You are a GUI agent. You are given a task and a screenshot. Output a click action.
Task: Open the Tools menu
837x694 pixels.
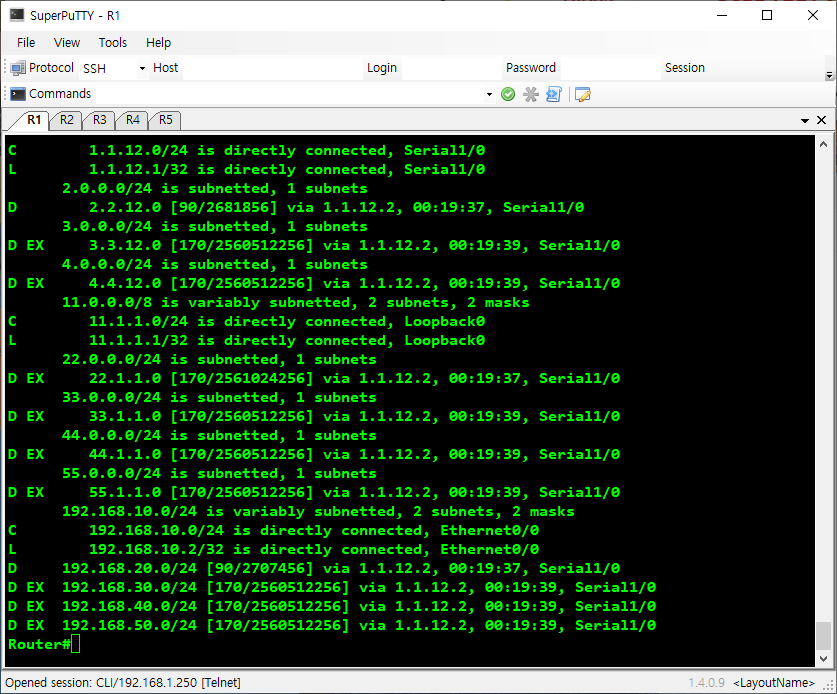click(x=113, y=43)
